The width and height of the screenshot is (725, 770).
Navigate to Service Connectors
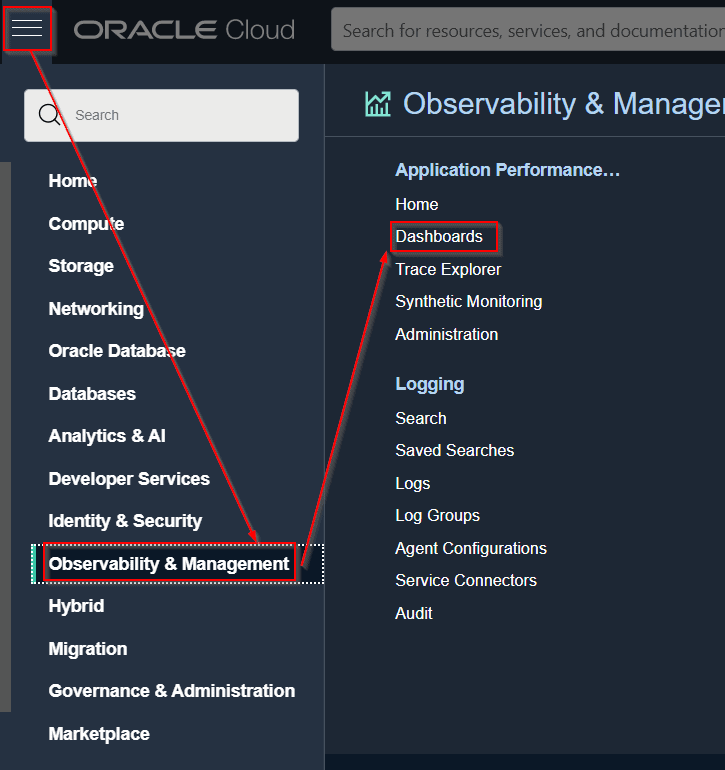pos(466,580)
